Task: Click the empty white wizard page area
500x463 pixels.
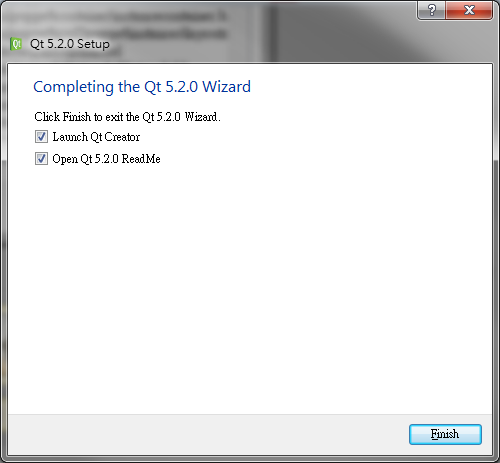Action: [250, 283]
